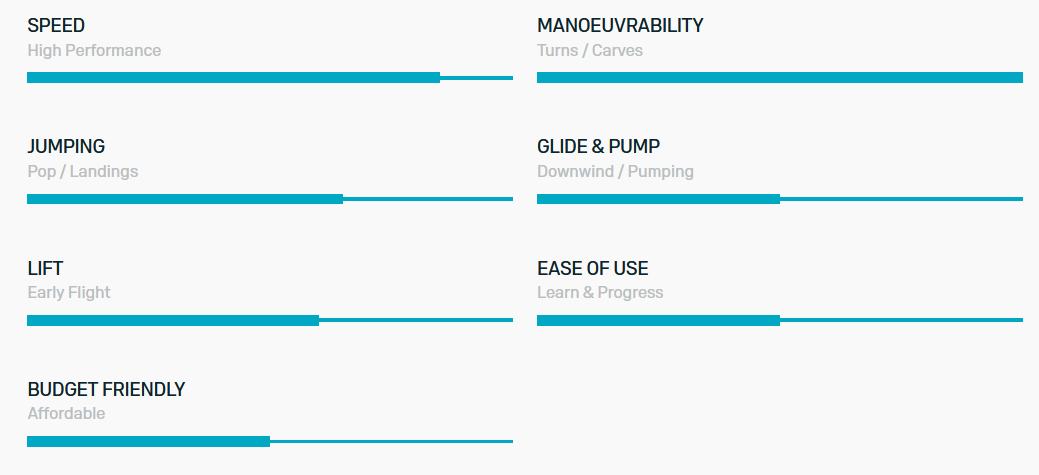Select the MANOEUVRABILITY heading
Image resolution: width=1039 pixels, height=475 pixels.
coord(620,26)
